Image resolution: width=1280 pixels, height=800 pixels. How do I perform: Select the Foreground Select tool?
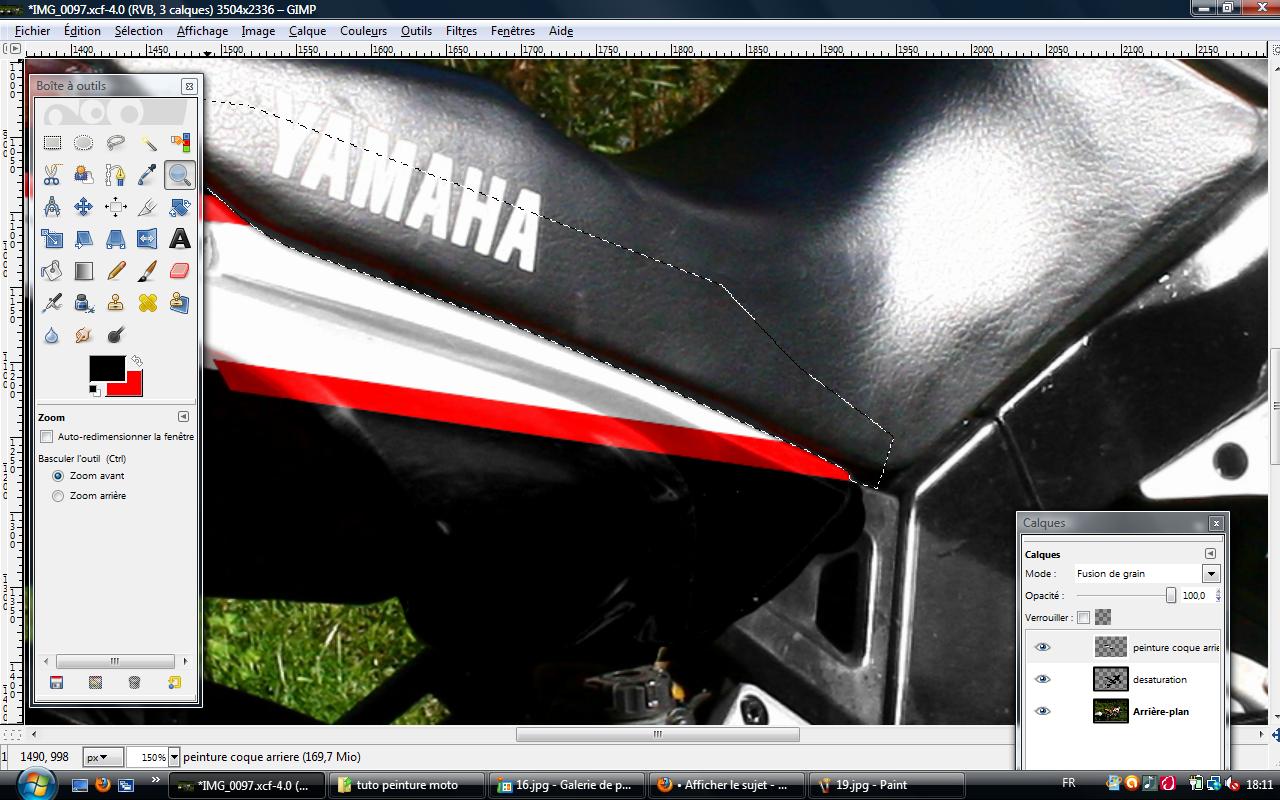(84, 175)
